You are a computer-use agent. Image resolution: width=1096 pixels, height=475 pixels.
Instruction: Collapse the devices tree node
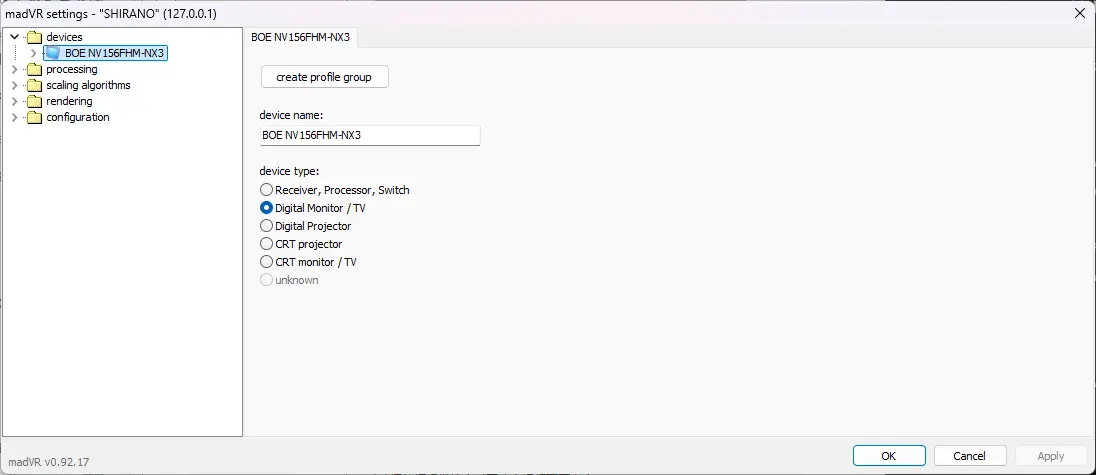point(14,37)
